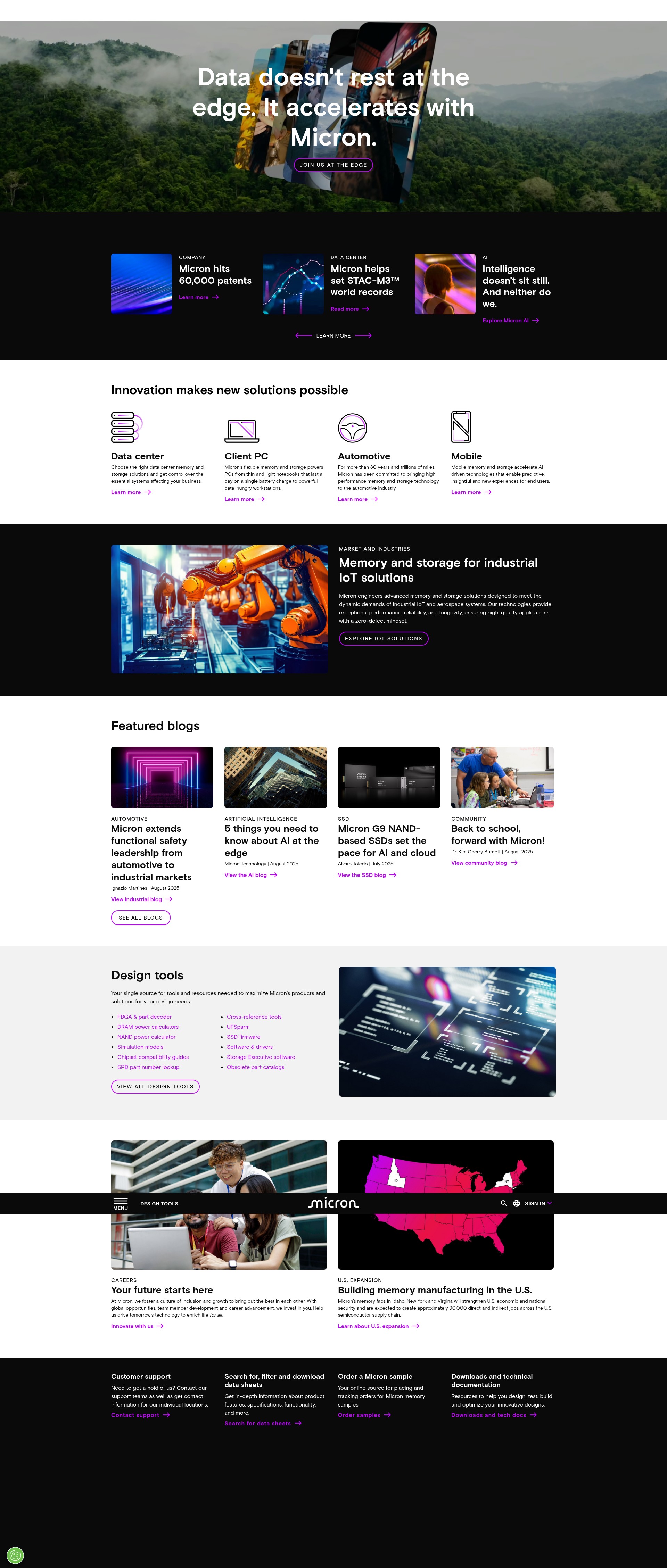Click the Client PC laptop icon
Image resolution: width=667 pixels, height=1568 pixels.
[242, 430]
